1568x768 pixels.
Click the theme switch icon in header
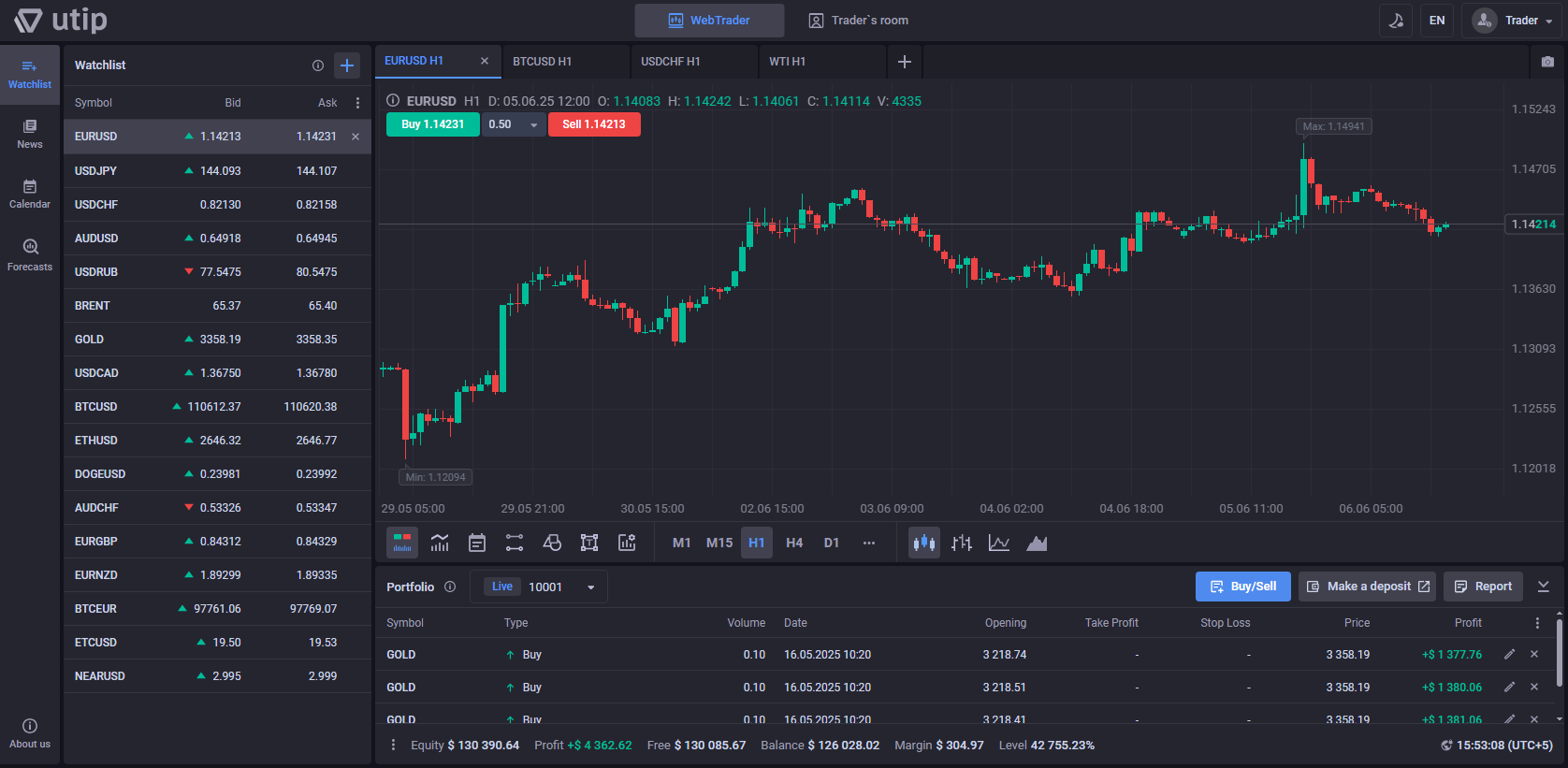[x=1396, y=21]
